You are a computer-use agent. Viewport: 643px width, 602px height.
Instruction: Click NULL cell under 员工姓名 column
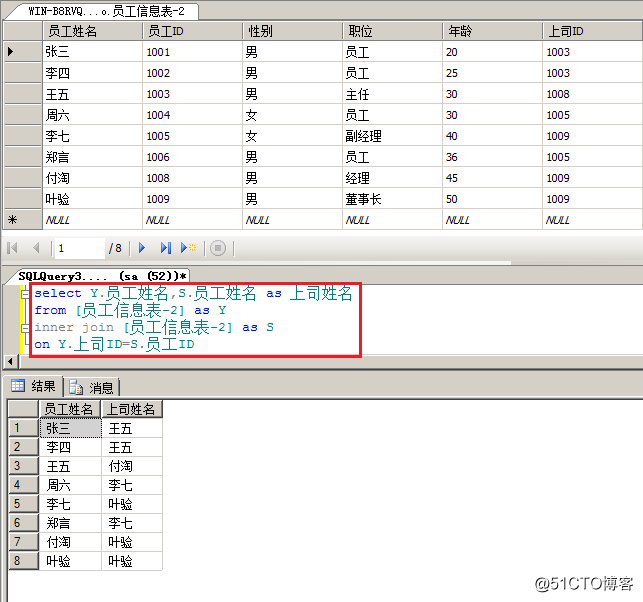pos(93,220)
